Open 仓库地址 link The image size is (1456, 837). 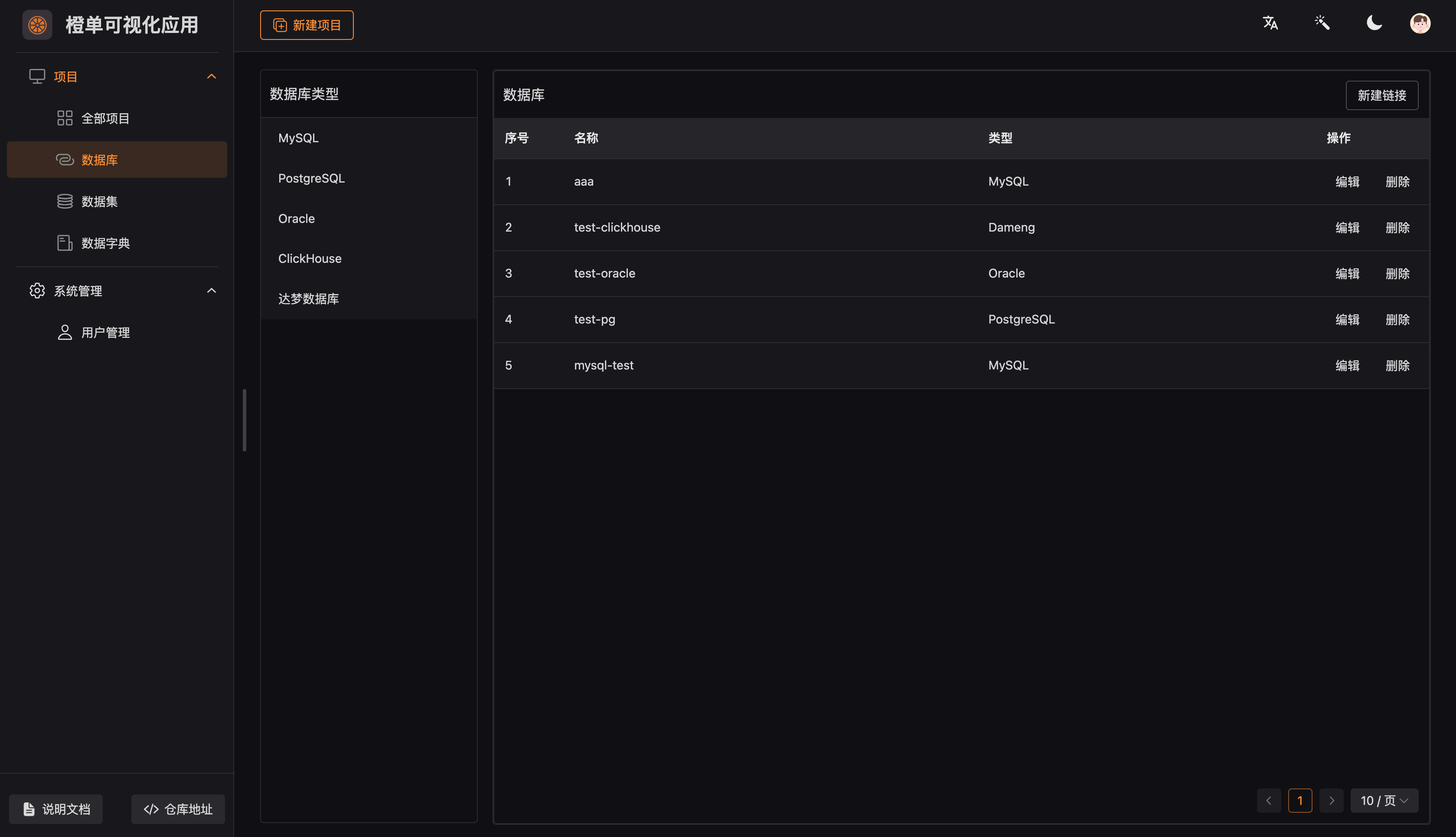pyautogui.click(x=177, y=809)
